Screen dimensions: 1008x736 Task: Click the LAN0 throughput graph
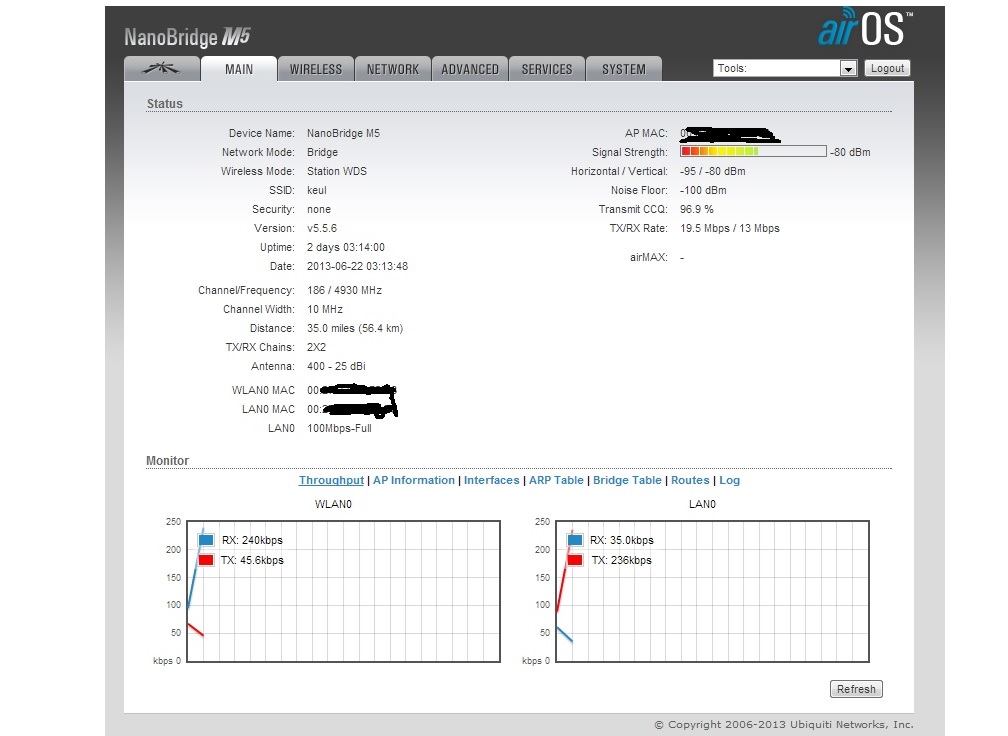712,591
